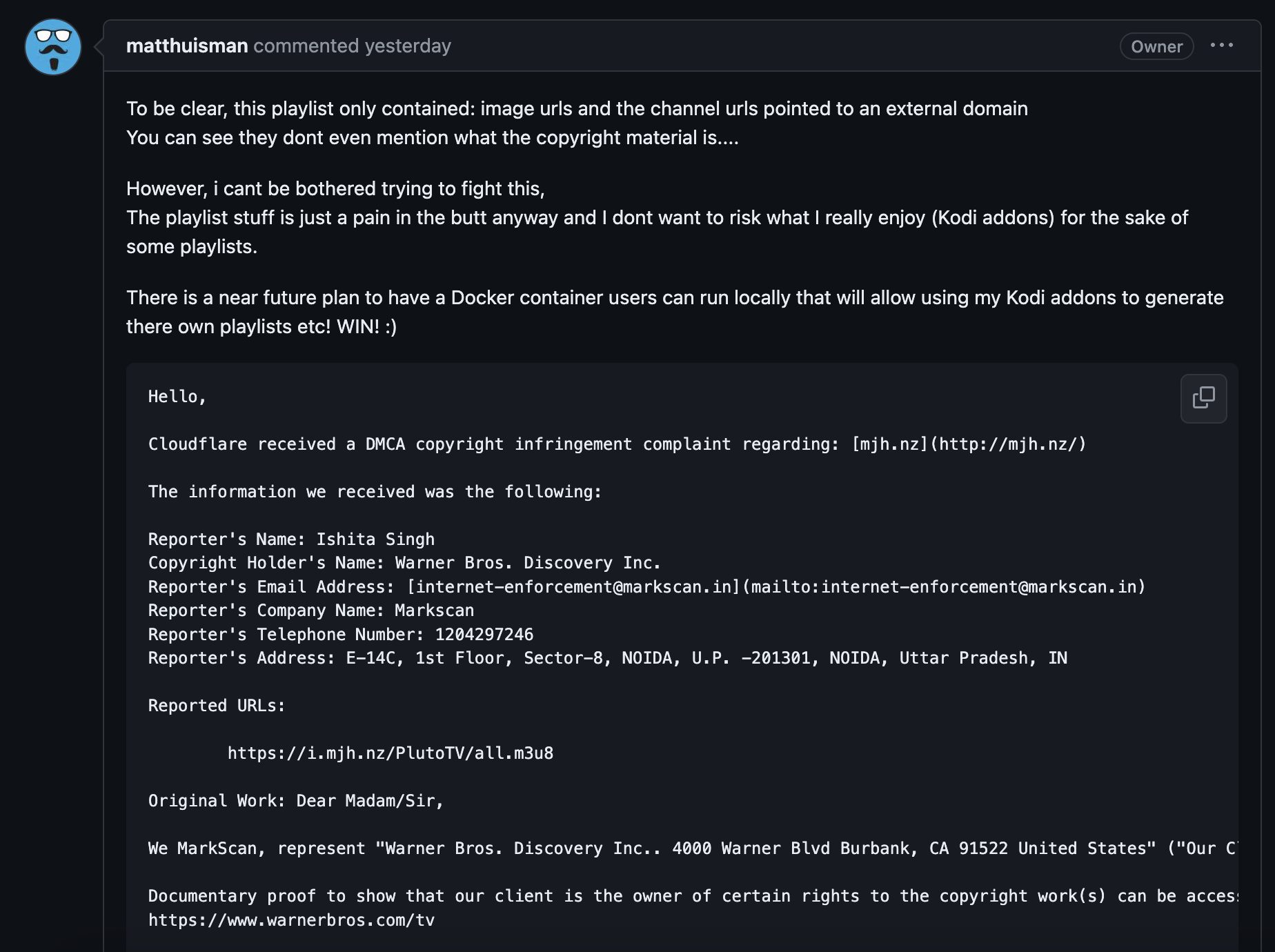Screen dimensions: 1275x952
Task: Copy the code block contents
Action: 1203,398
